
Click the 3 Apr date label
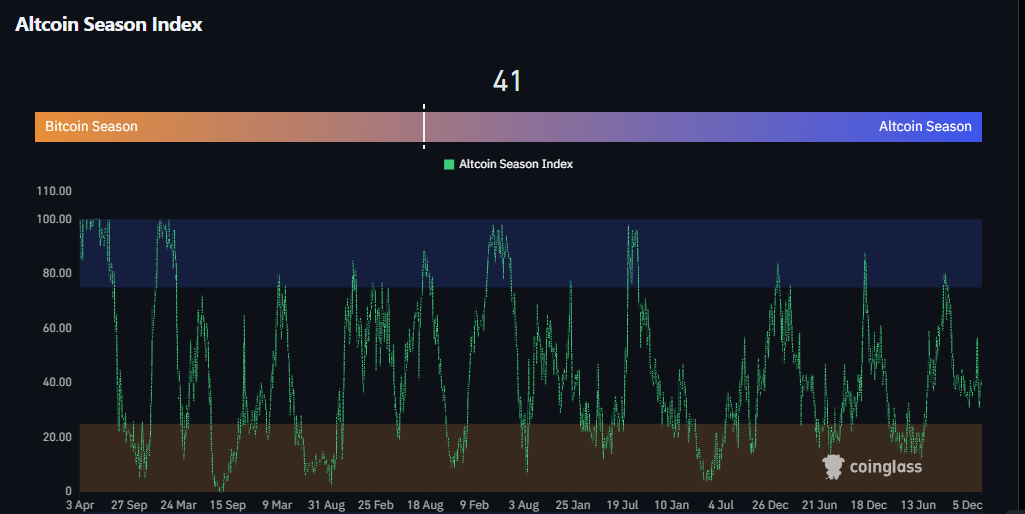(80, 505)
